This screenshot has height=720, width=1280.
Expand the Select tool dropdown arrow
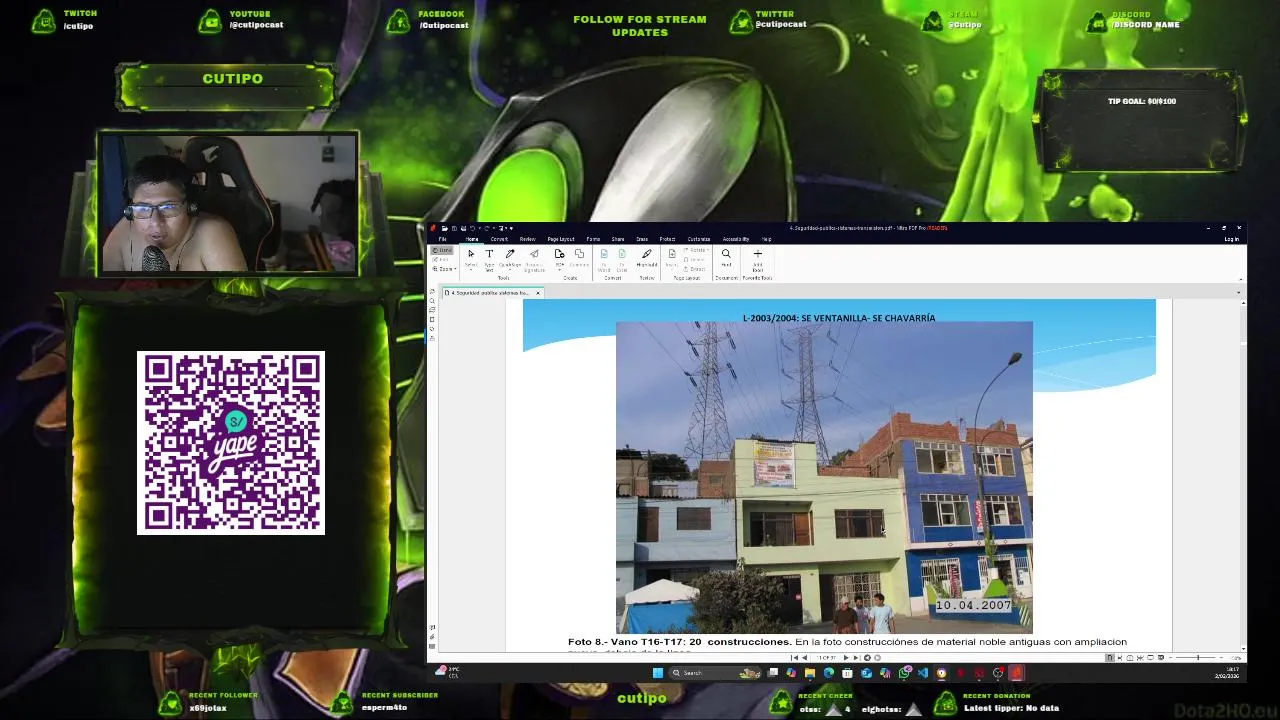tap(471, 270)
